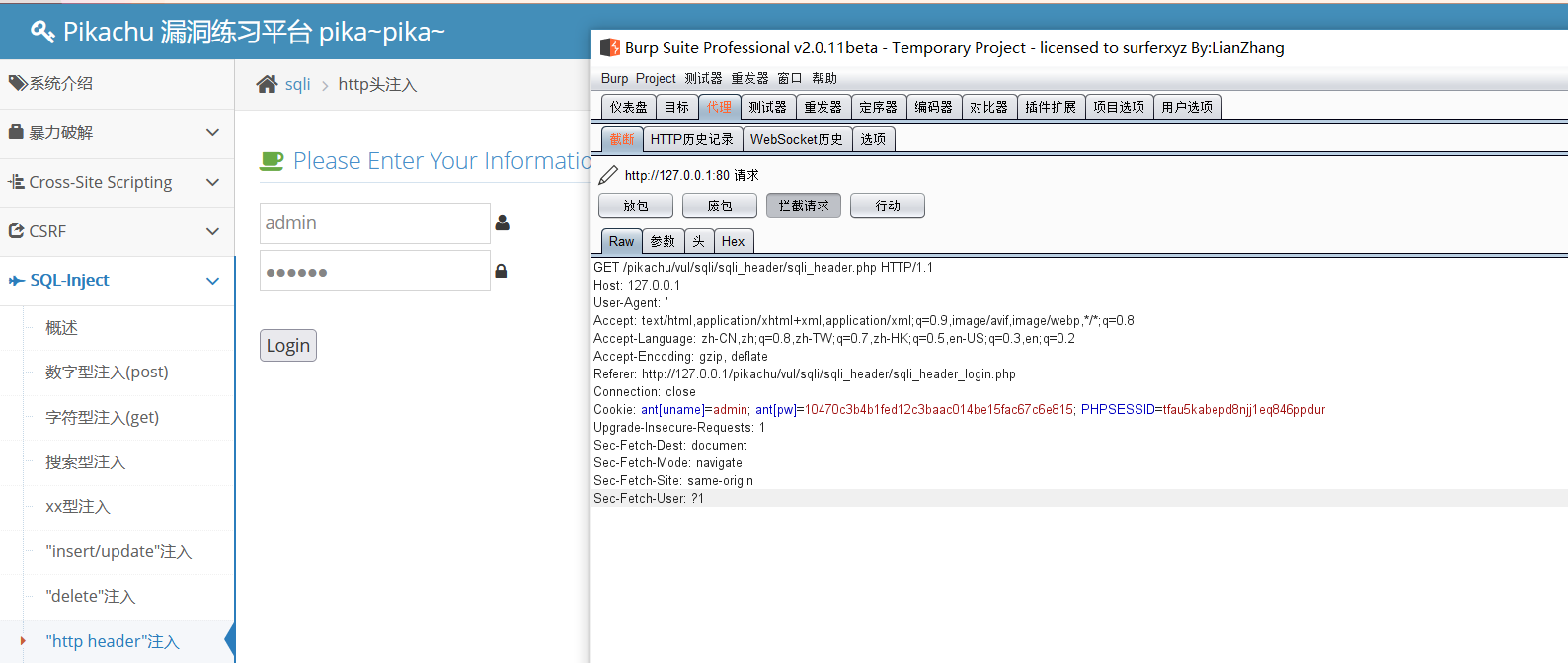
Task: Click the password input field
Action: tap(375, 271)
